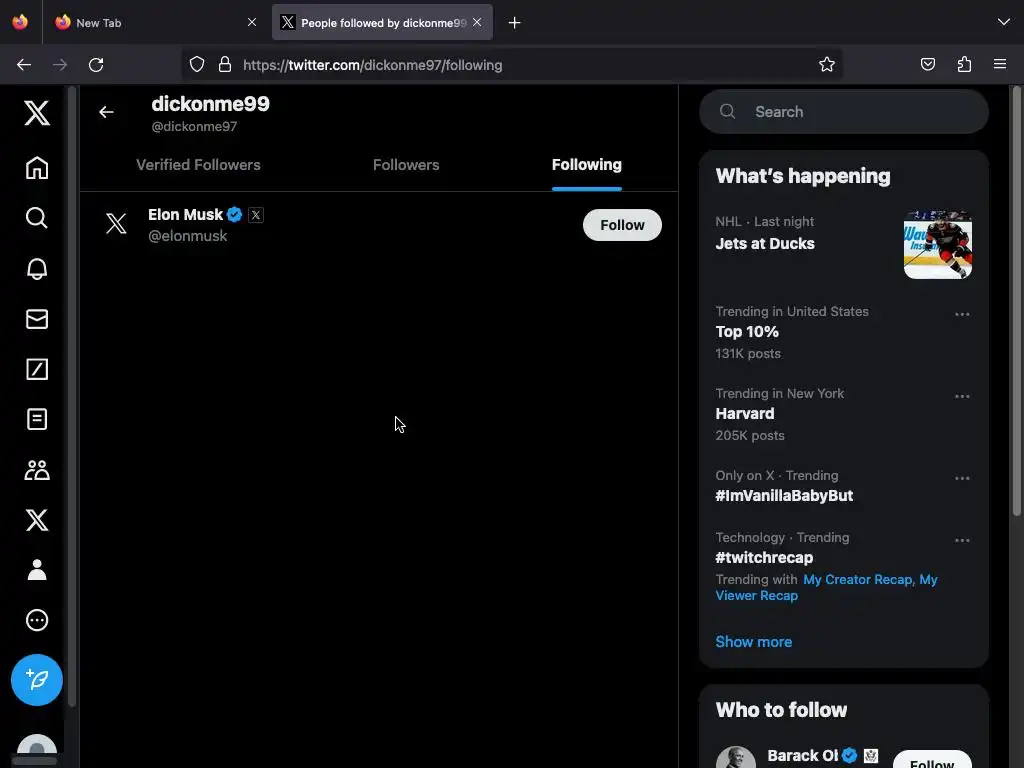Click search magnifier icon in Search box
Image resolution: width=1024 pixels, height=768 pixels.
point(728,112)
